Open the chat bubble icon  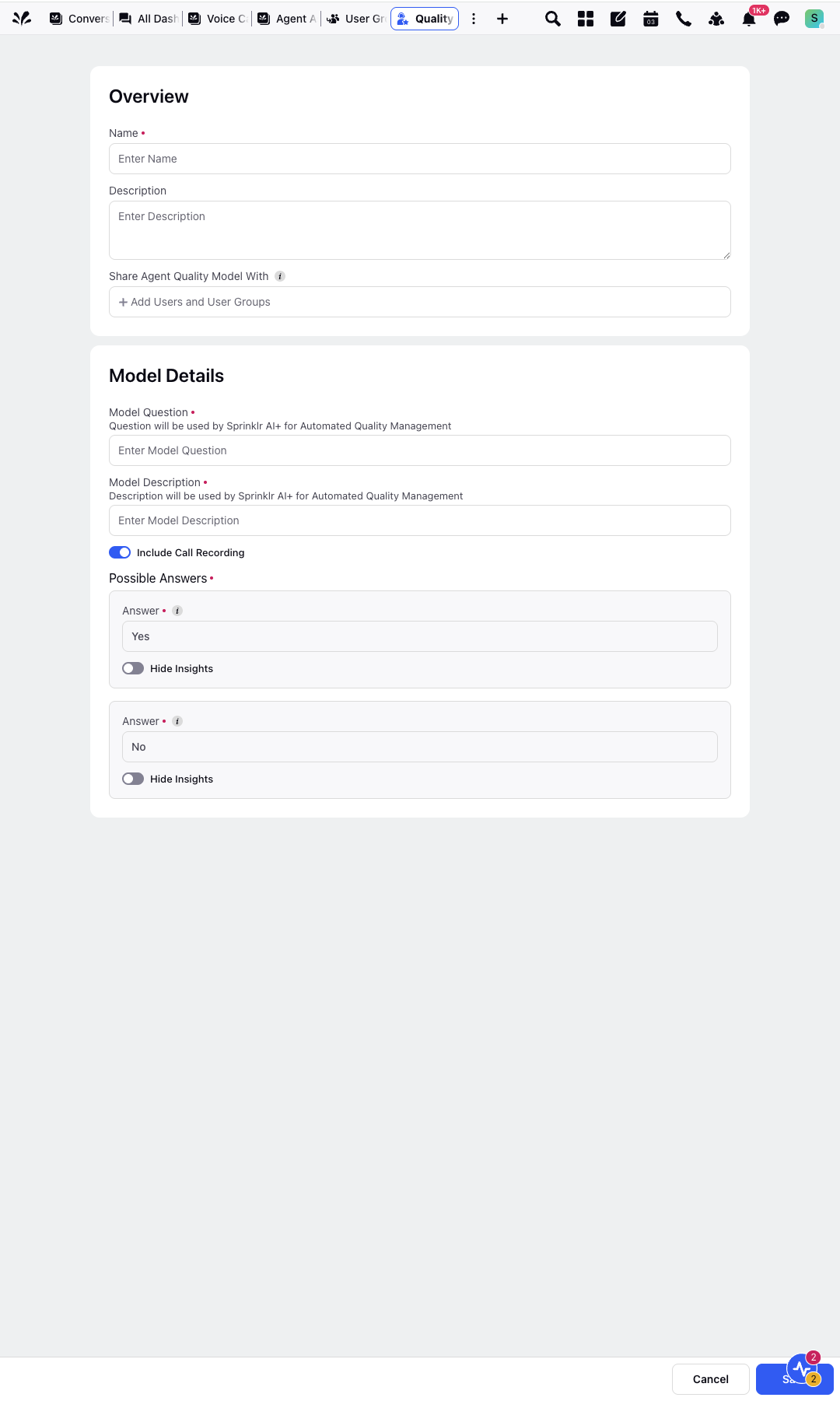(782, 19)
